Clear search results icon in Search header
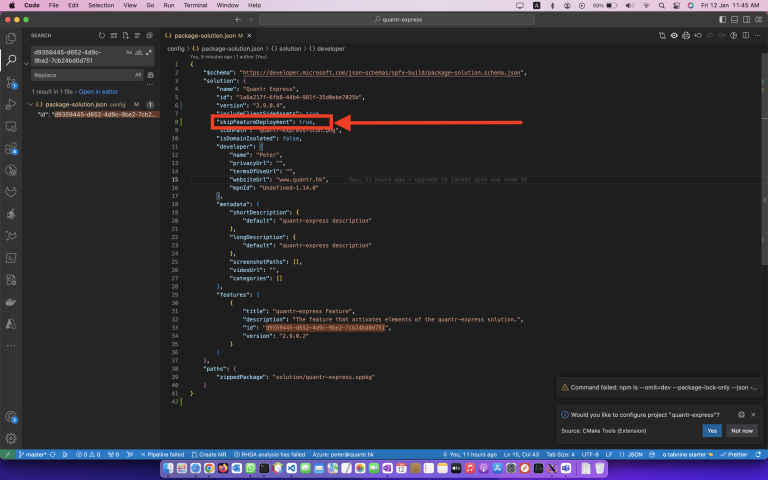This screenshot has width=768, height=480. [114, 35]
